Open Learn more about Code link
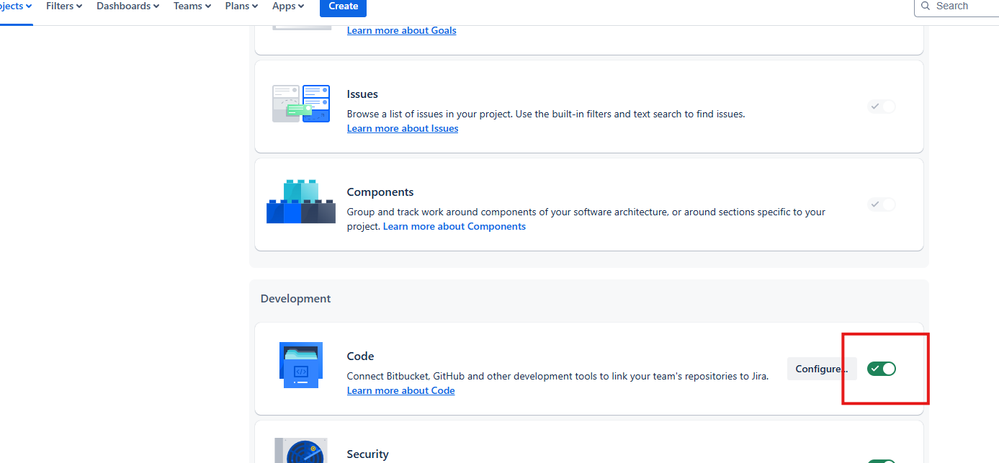This screenshot has width=999, height=463. pos(401,390)
